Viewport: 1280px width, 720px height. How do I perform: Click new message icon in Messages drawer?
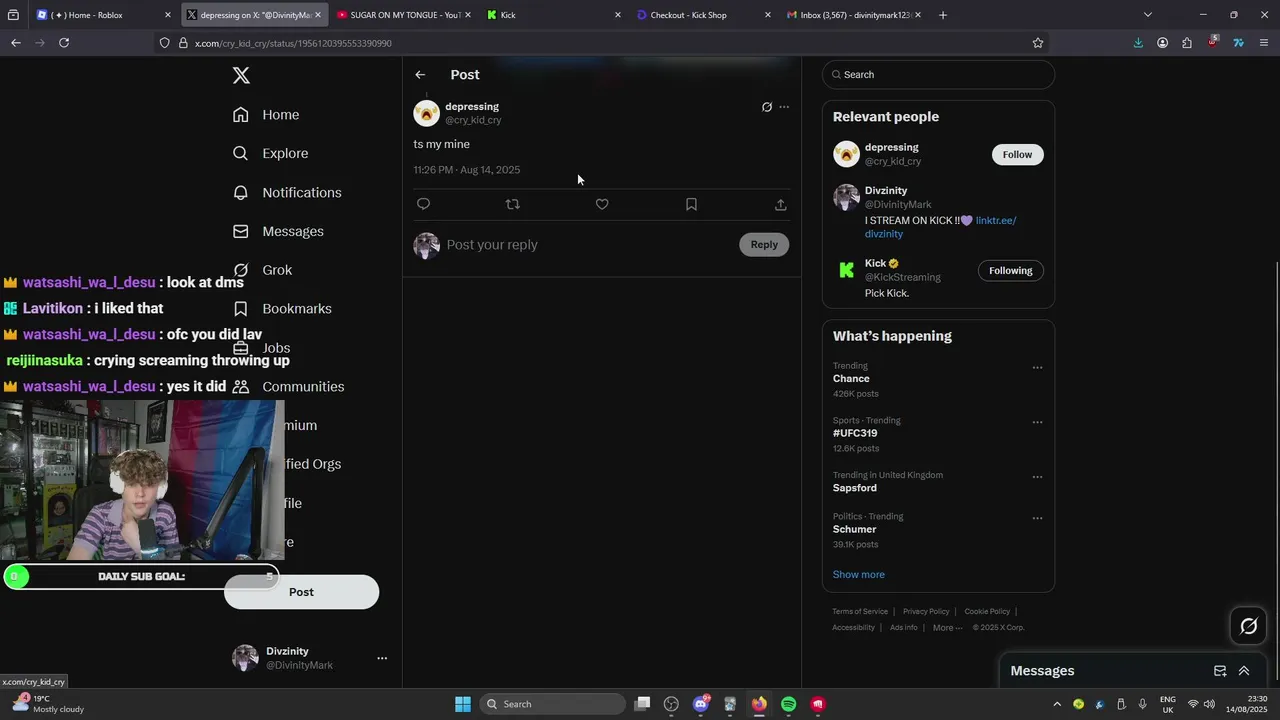coord(1220,671)
